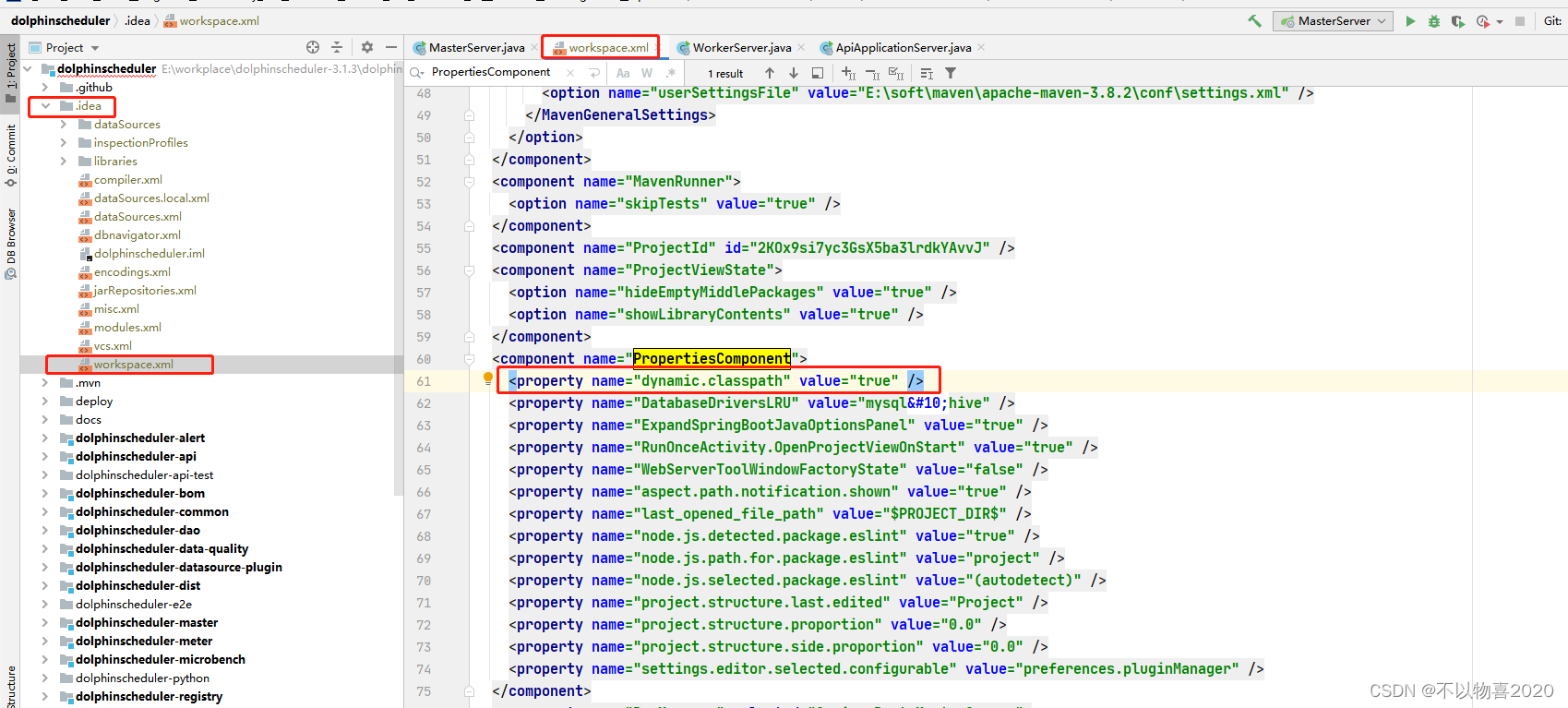Run with coverage via the shield icon
Screen dimensions: 1568x708
(1457, 20)
